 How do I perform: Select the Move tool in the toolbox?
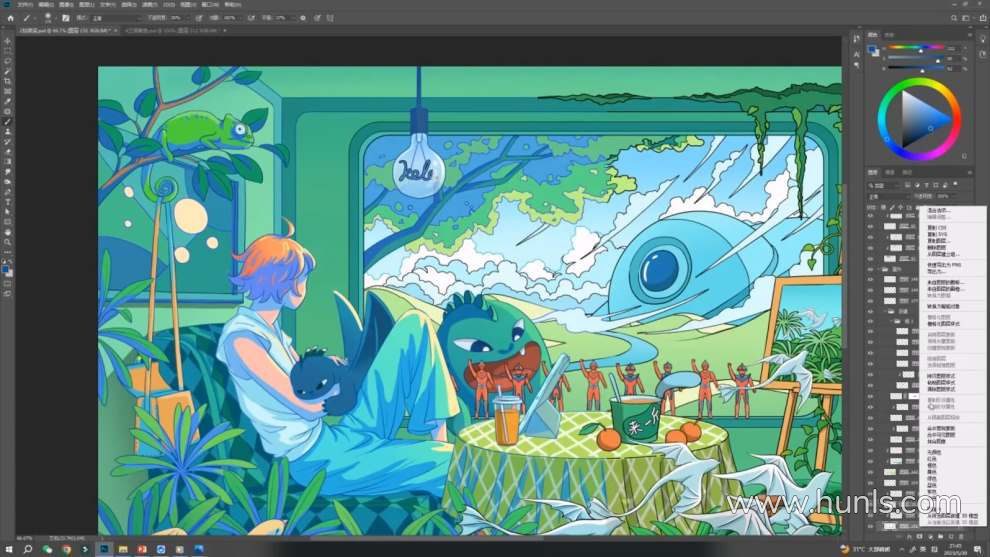tap(8, 40)
